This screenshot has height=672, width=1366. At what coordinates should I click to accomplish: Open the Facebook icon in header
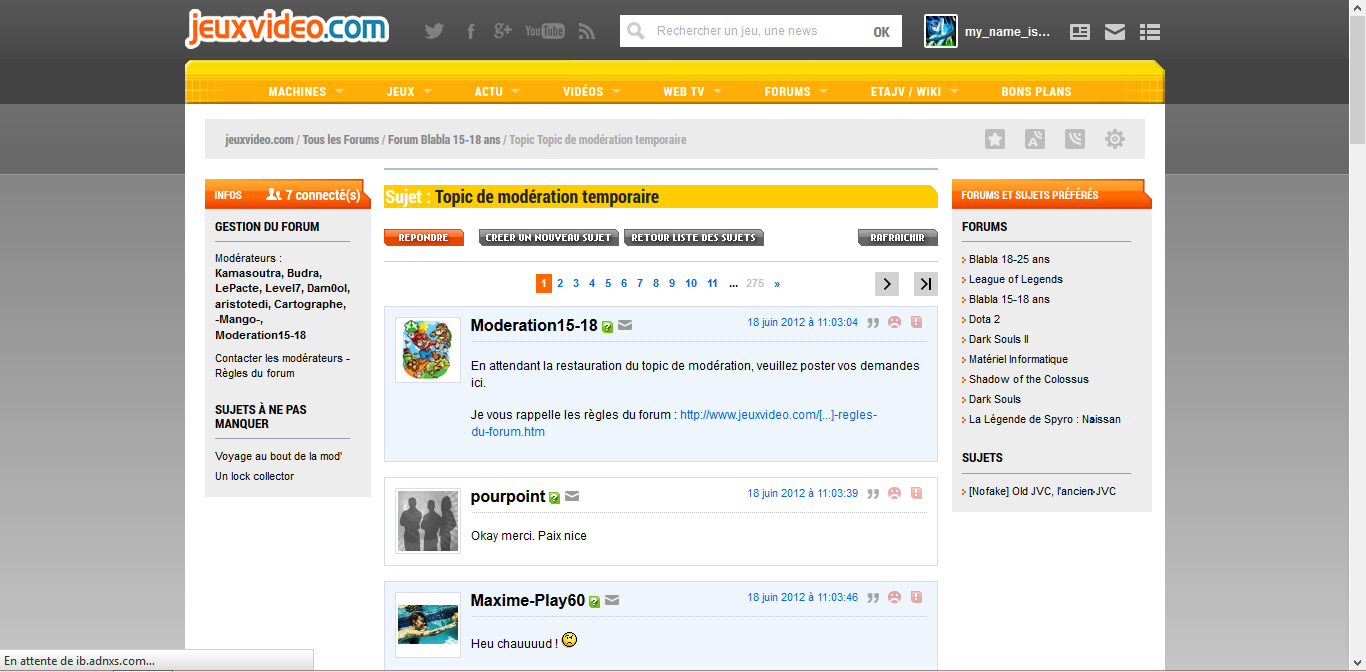click(471, 31)
